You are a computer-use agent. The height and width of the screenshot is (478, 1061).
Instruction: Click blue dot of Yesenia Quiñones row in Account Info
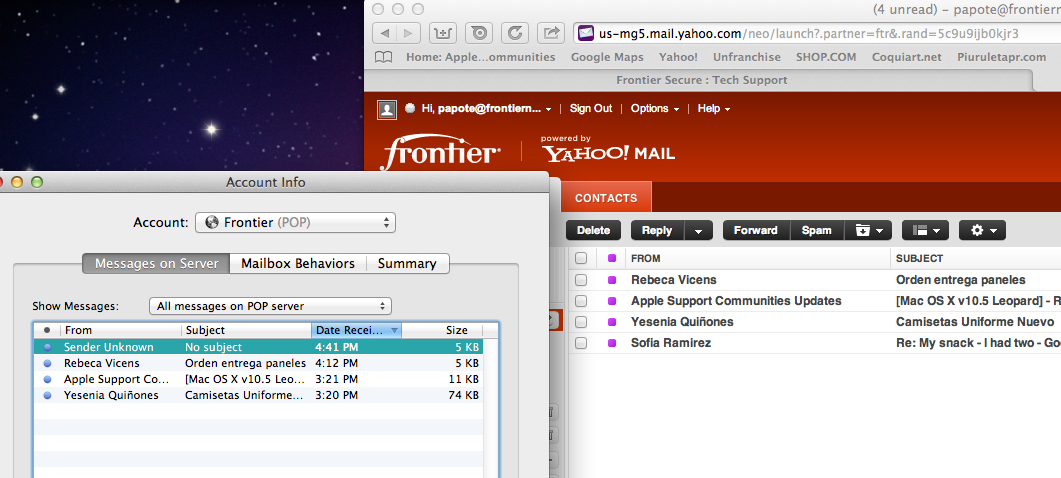tap(47, 395)
